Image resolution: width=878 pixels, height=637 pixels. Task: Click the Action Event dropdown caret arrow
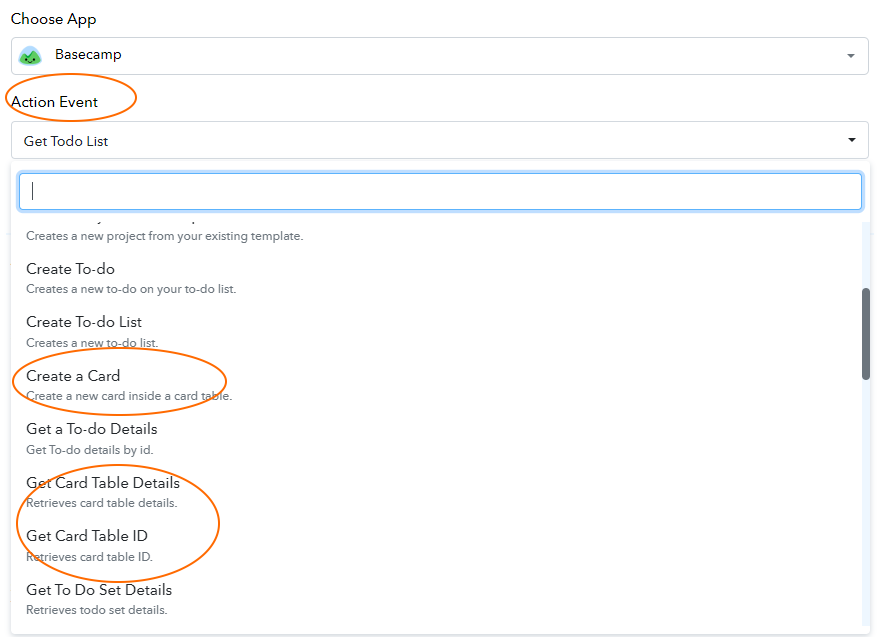pos(852,140)
